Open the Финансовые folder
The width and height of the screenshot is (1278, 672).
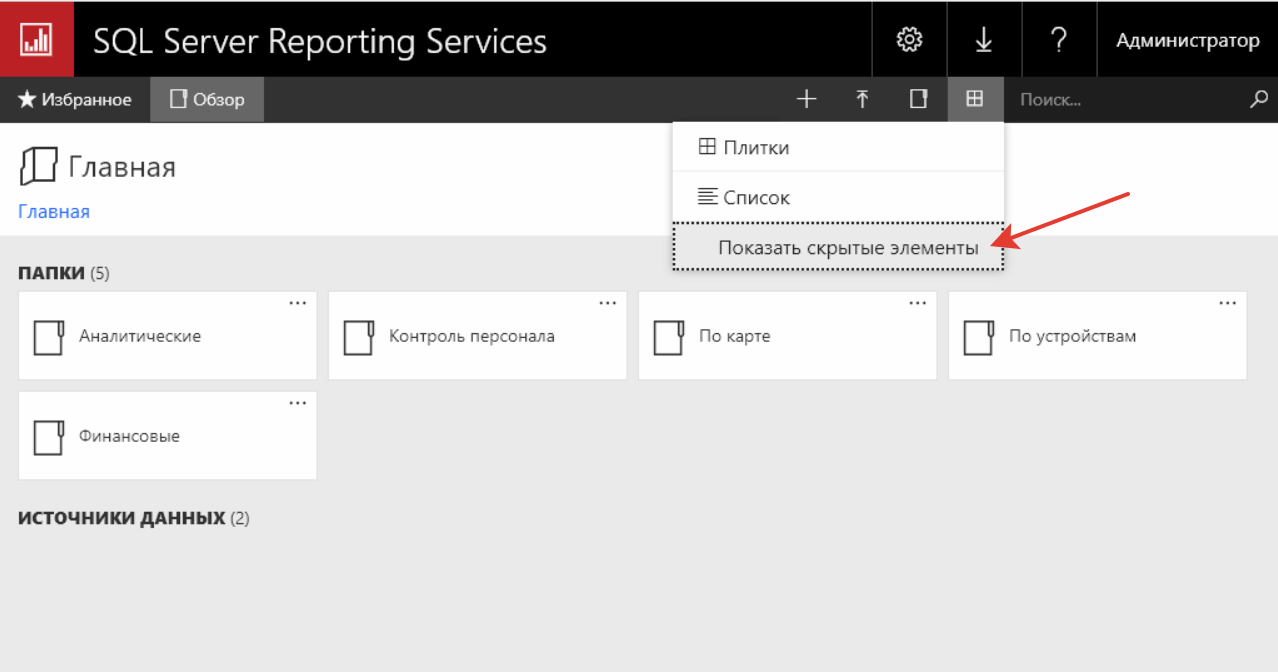(168, 436)
